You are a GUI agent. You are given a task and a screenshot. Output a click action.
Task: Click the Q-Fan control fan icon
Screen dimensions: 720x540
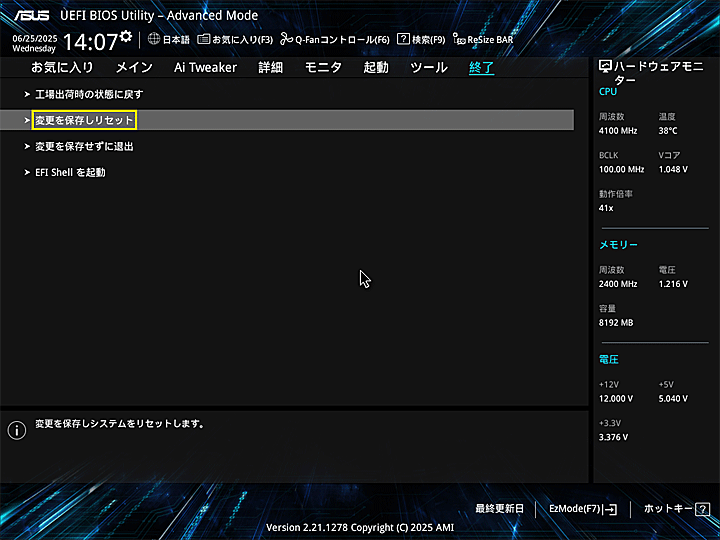click(x=287, y=39)
